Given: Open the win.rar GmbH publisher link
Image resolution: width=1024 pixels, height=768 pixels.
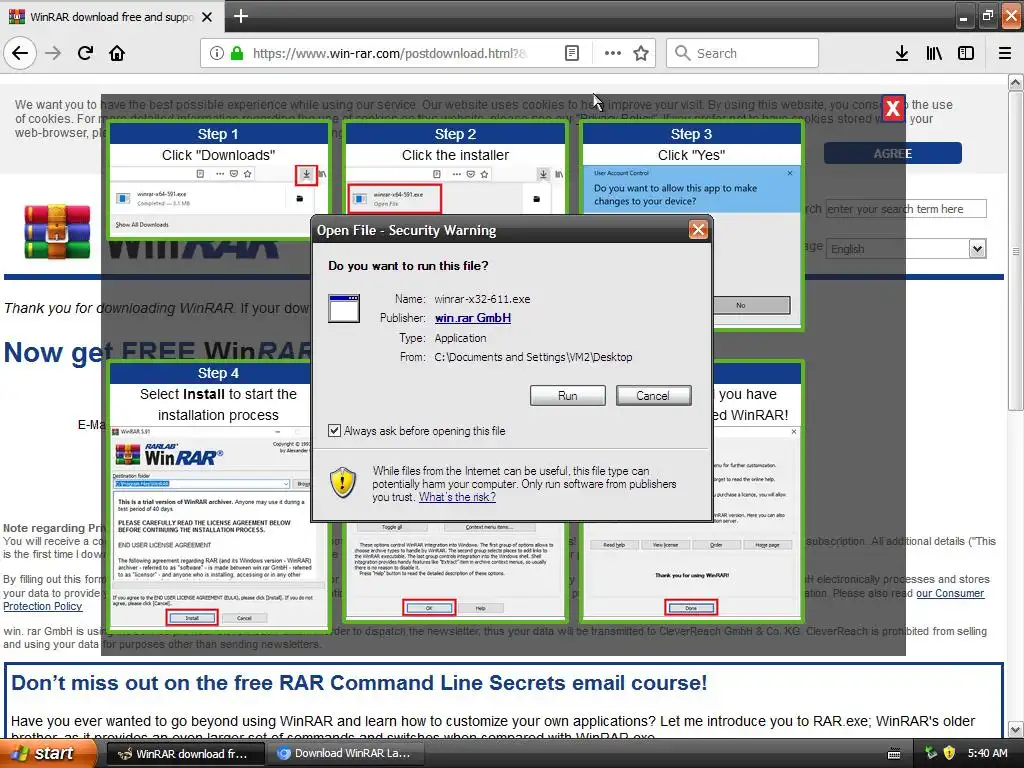Looking at the screenshot, I should coord(473,318).
